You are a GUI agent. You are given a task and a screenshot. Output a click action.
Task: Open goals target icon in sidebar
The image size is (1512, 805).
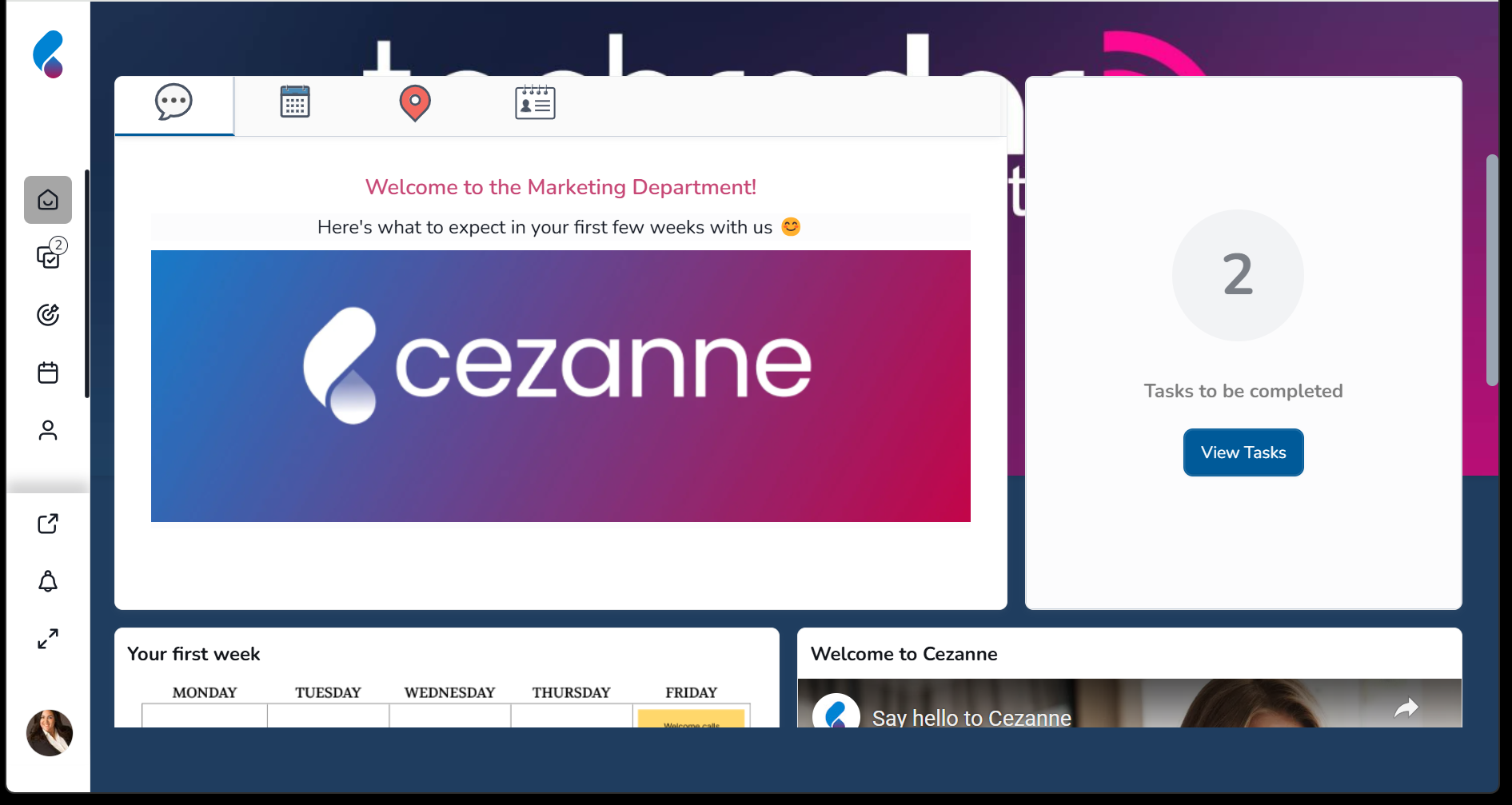48,315
